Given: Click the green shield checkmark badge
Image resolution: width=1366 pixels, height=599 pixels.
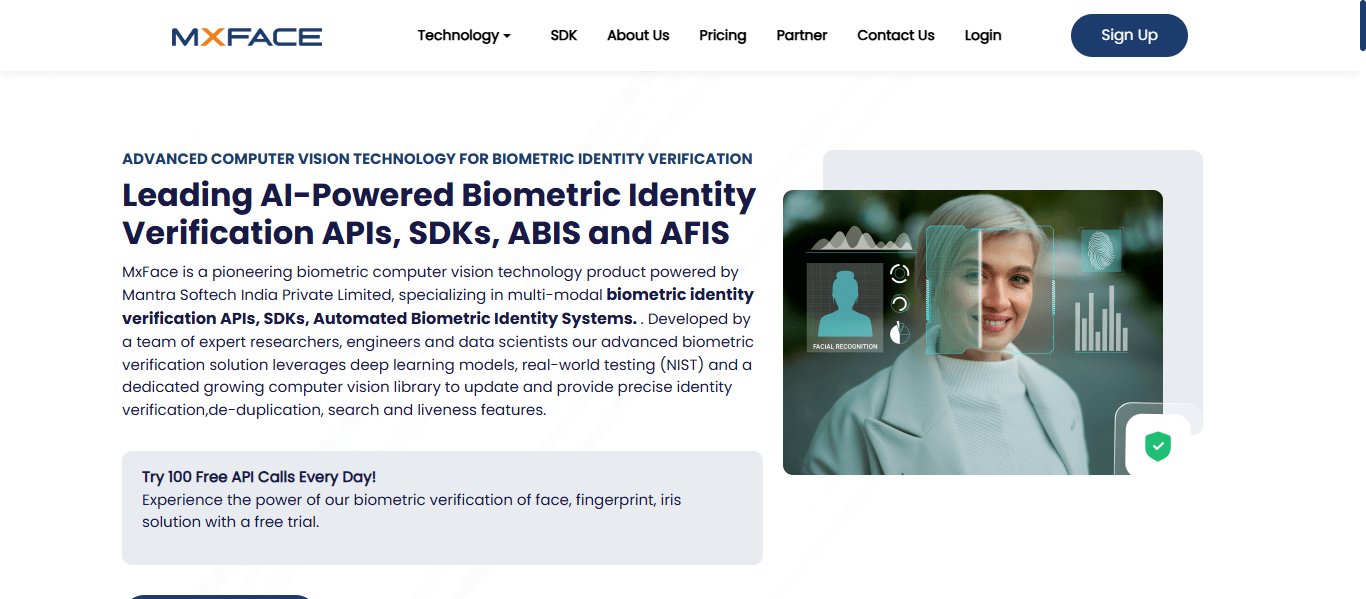Looking at the screenshot, I should coord(1157,447).
